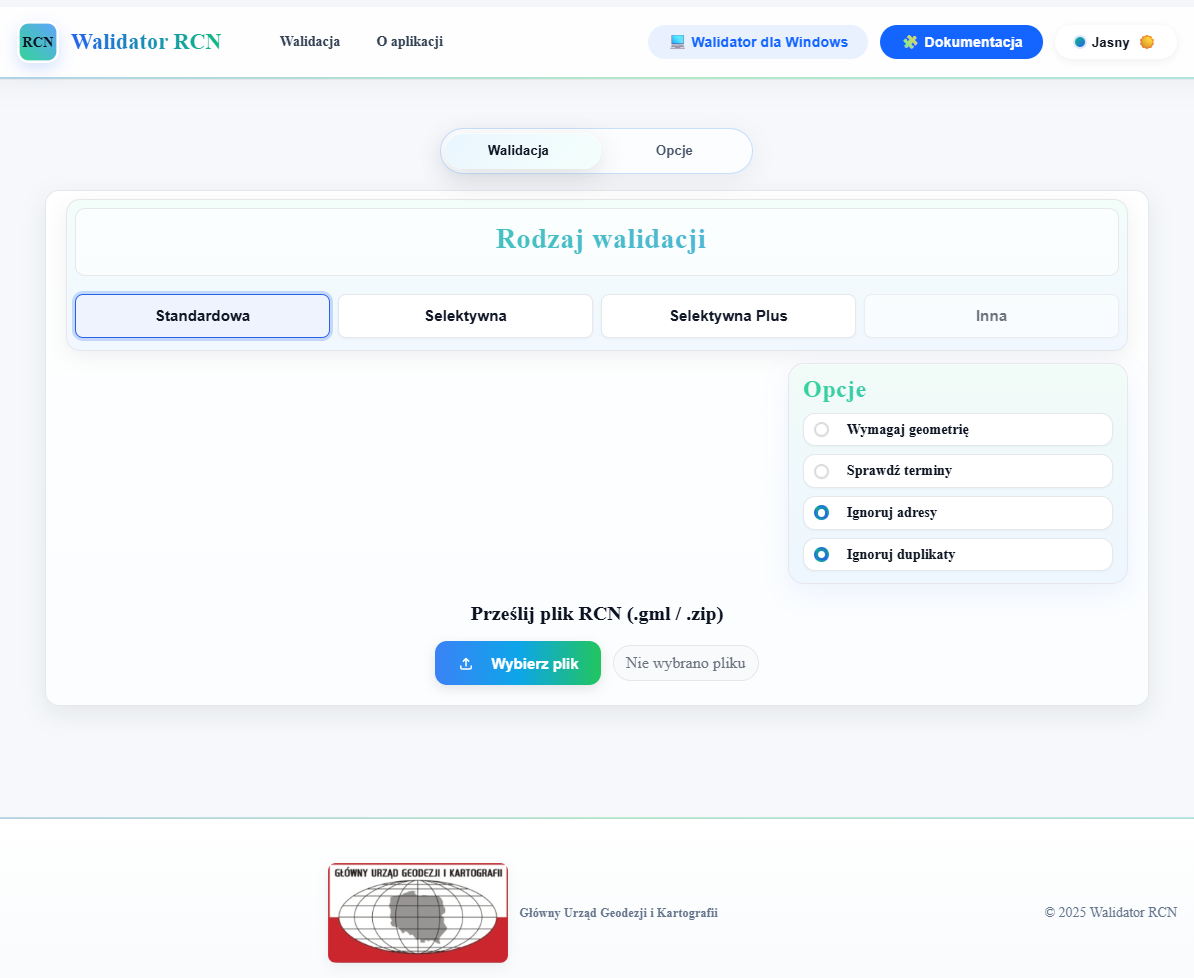Open the O aplikacji menu item
Screen dimensions: 1194x978
[x=409, y=42]
